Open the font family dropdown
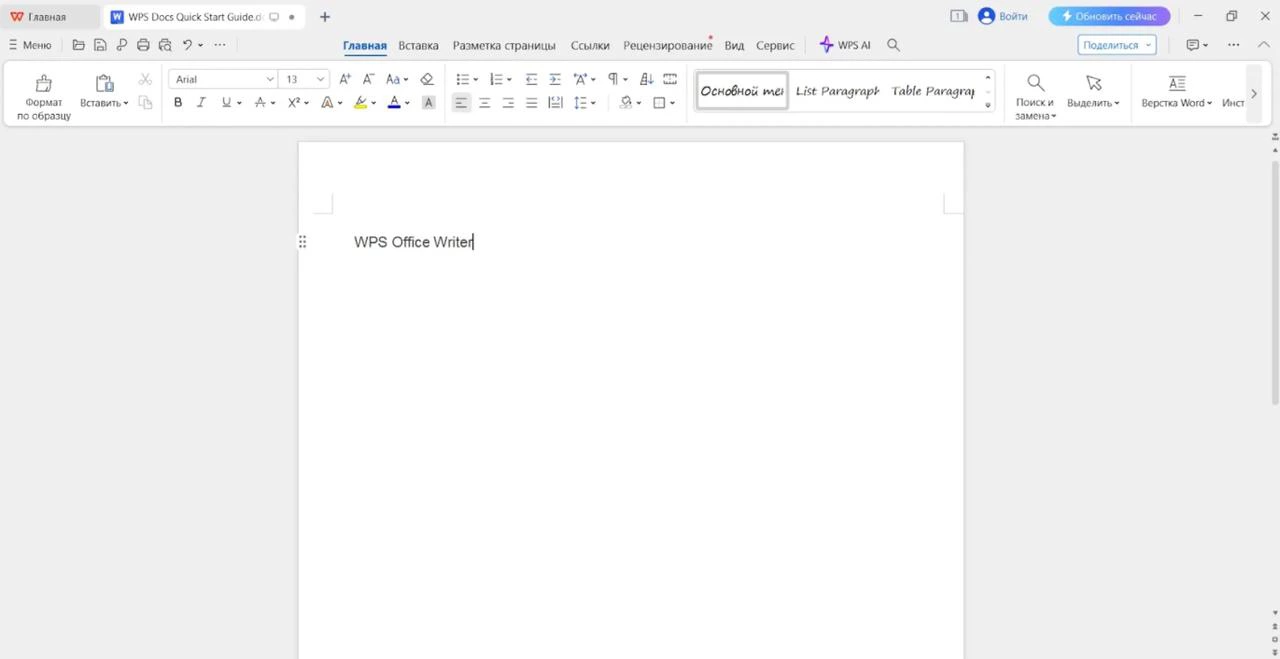This screenshot has width=1280, height=659. (x=268, y=79)
